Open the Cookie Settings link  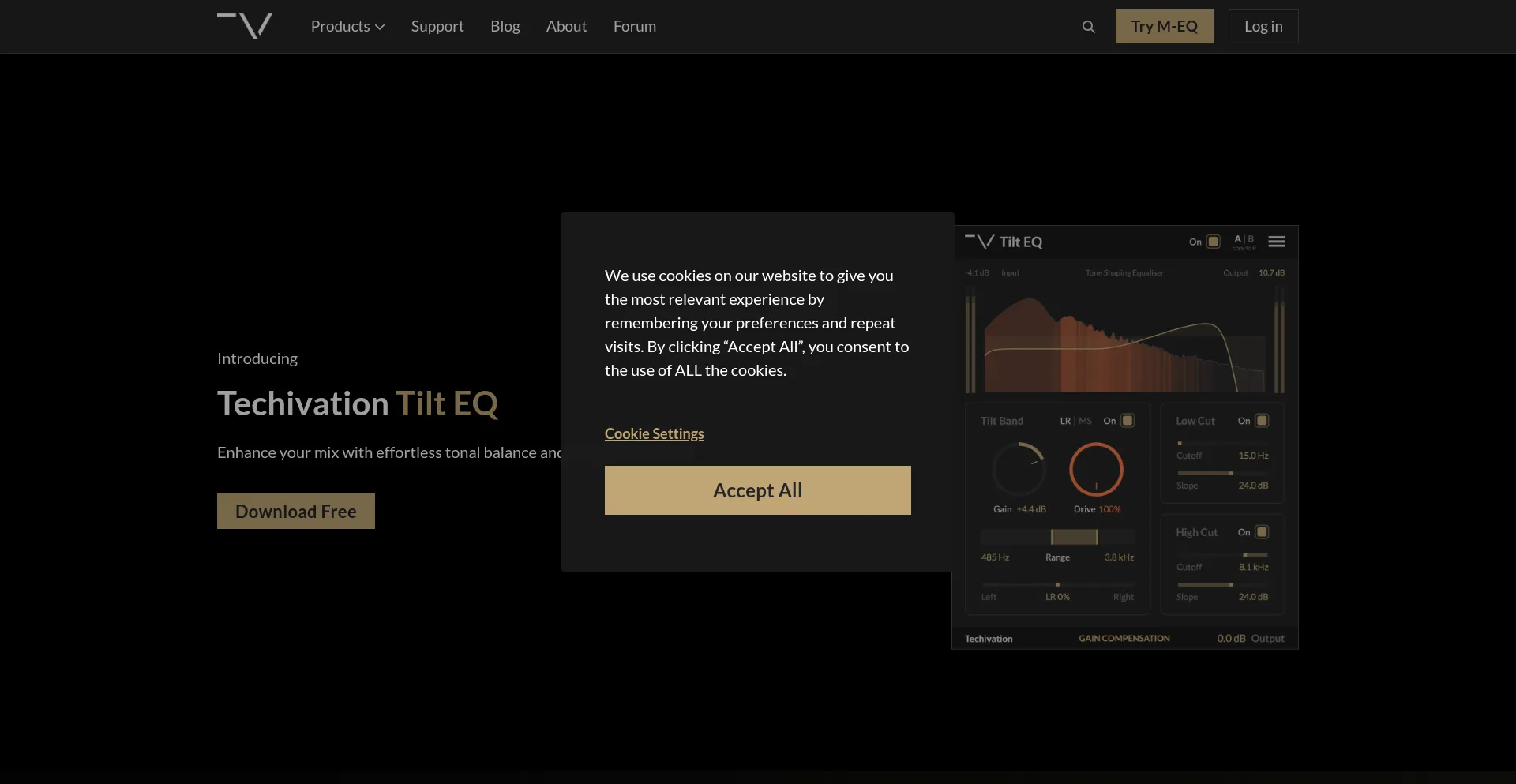(655, 433)
